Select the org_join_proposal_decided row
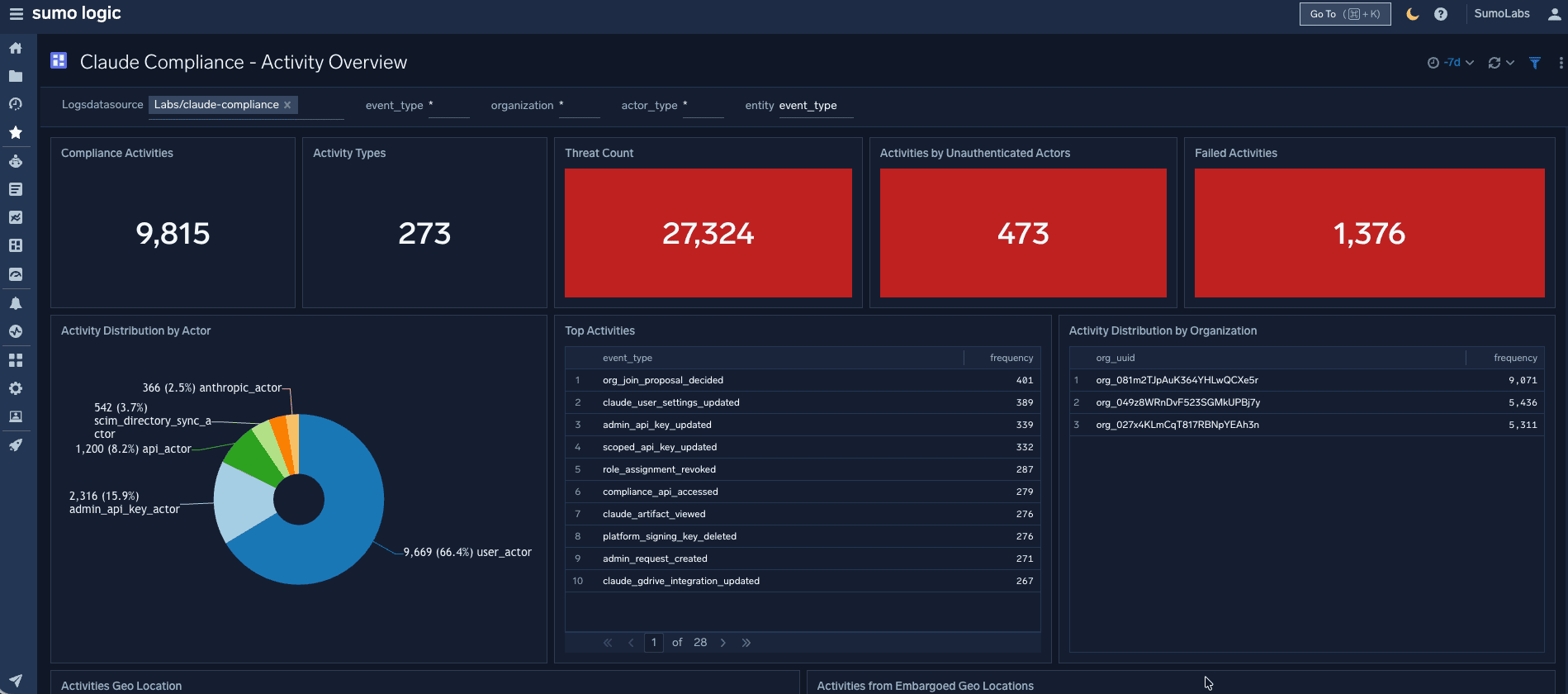The height and width of the screenshot is (694, 1568). (x=803, y=380)
